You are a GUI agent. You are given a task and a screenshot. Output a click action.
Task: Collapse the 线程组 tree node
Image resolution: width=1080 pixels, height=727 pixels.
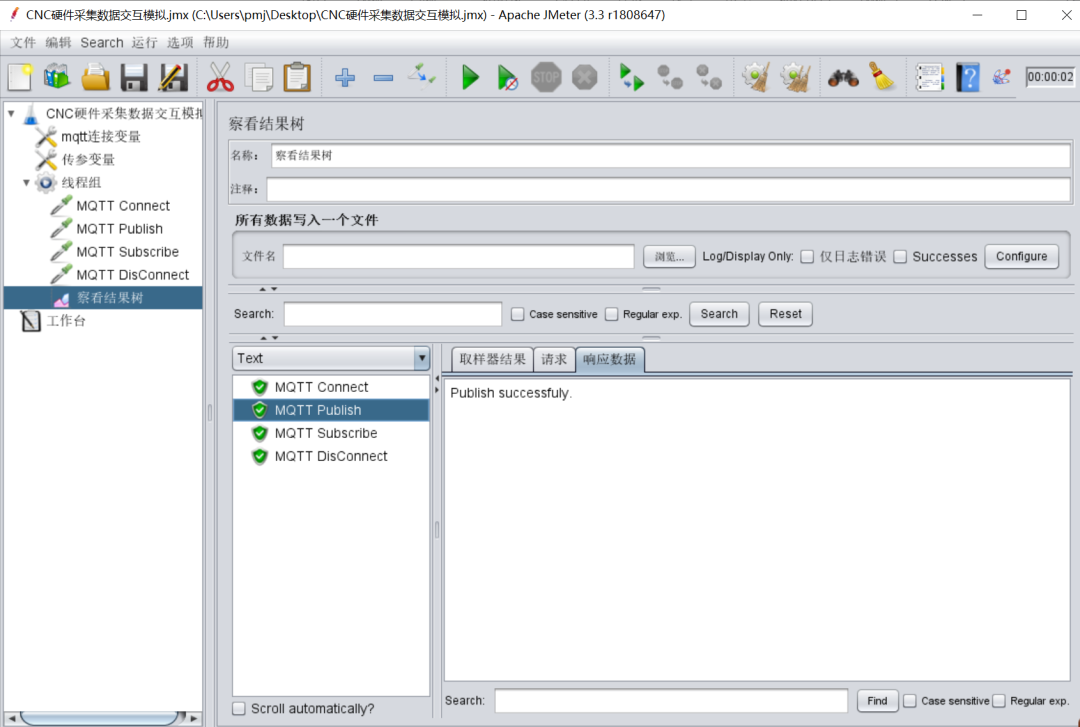pyautogui.click(x=26, y=183)
